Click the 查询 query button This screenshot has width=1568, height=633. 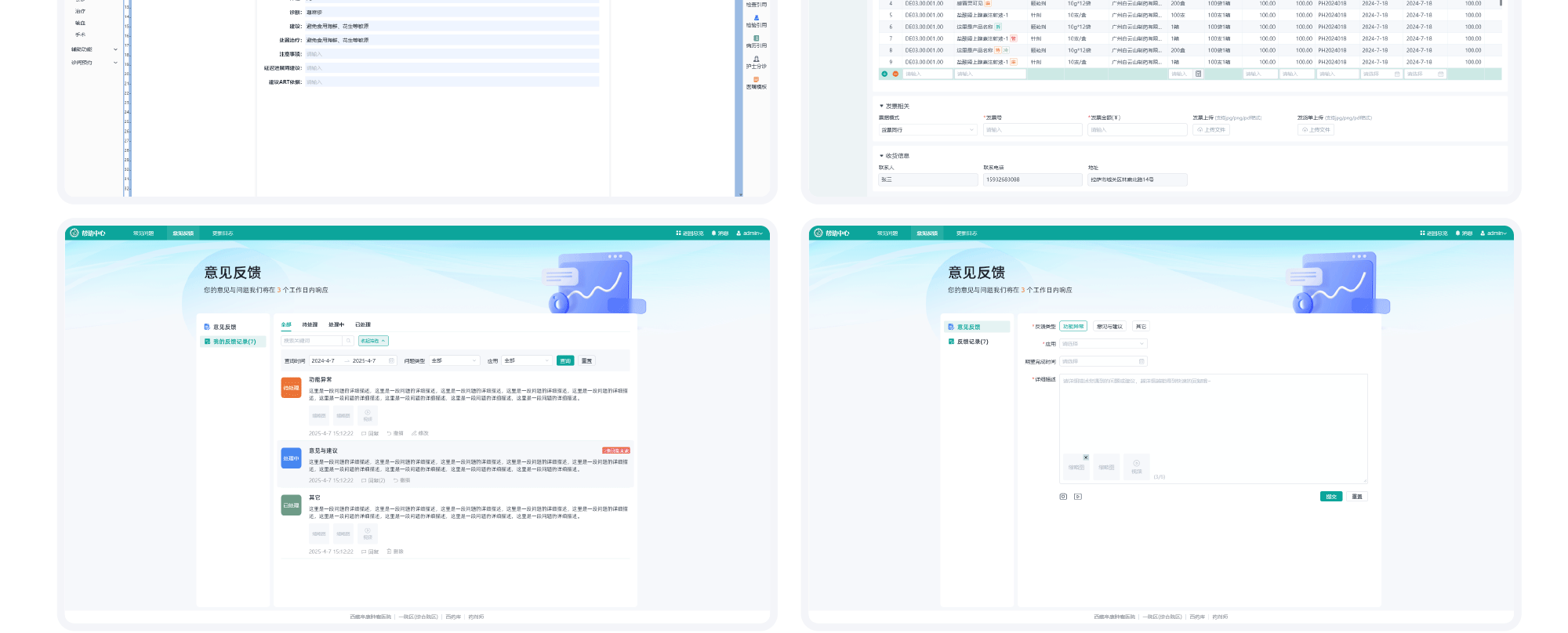[564, 361]
